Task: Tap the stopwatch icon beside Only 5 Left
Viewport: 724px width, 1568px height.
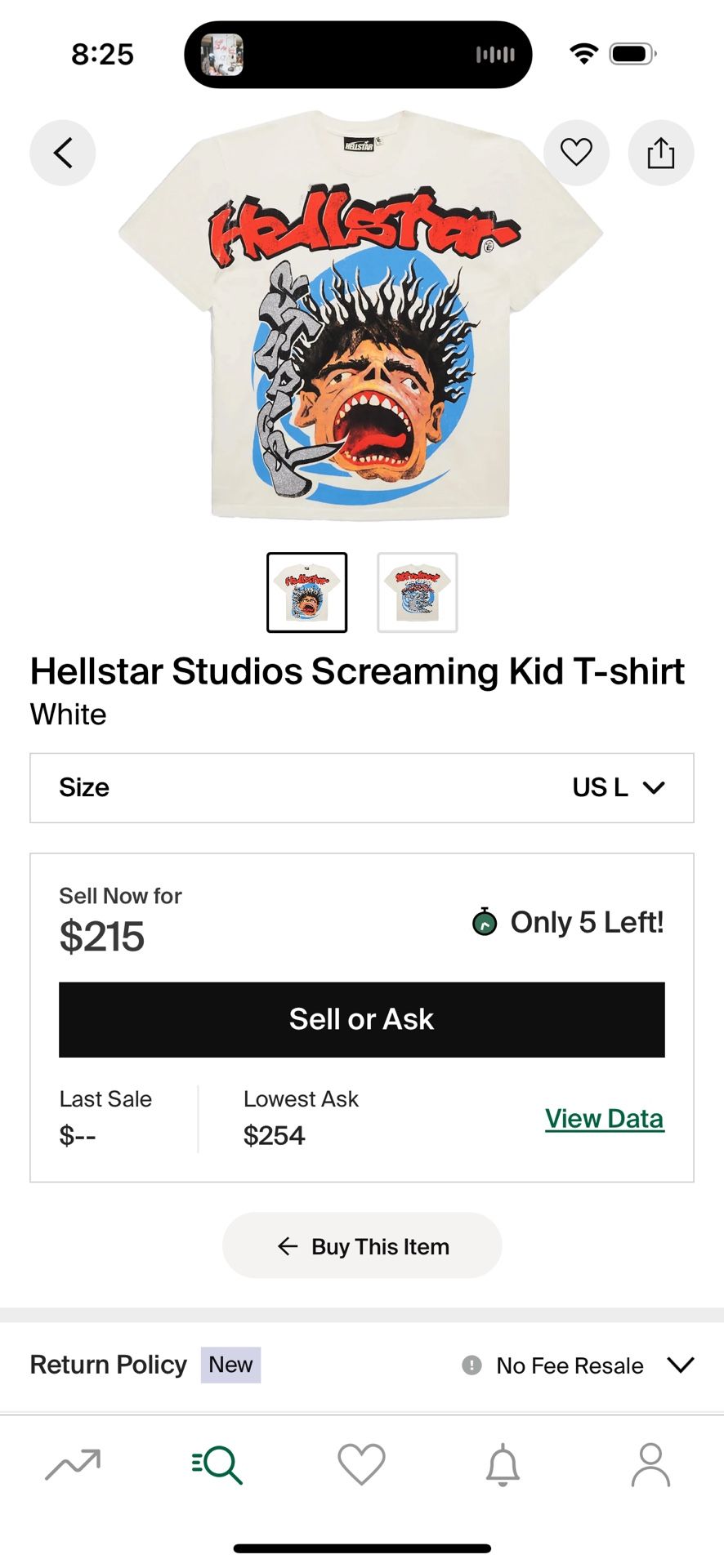Action: (485, 922)
